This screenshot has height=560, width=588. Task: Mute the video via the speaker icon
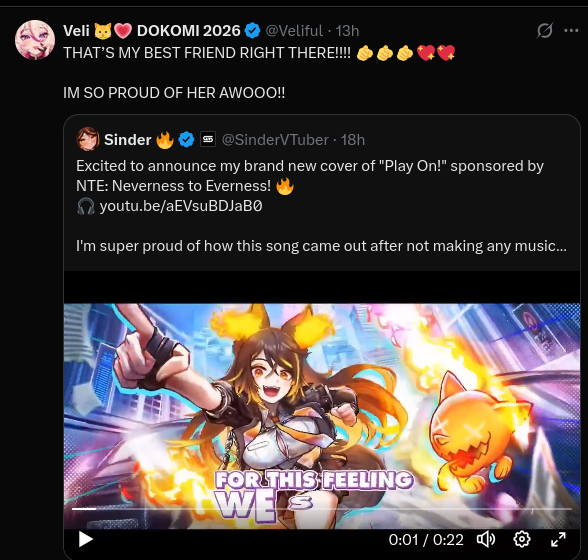coord(486,539)
